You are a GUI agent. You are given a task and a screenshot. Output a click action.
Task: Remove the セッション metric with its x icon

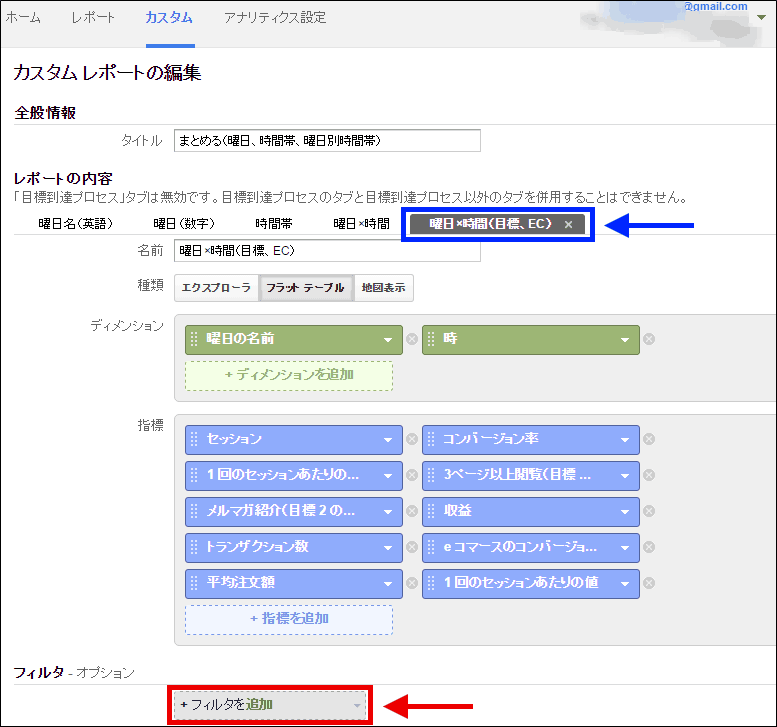411,439
